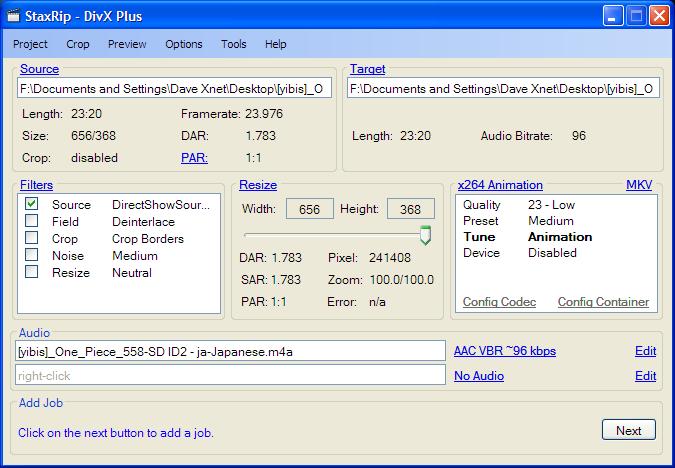Close the StaxRip window
The height and width of the screenshot is (468, 675).
(x=659, y=16)
